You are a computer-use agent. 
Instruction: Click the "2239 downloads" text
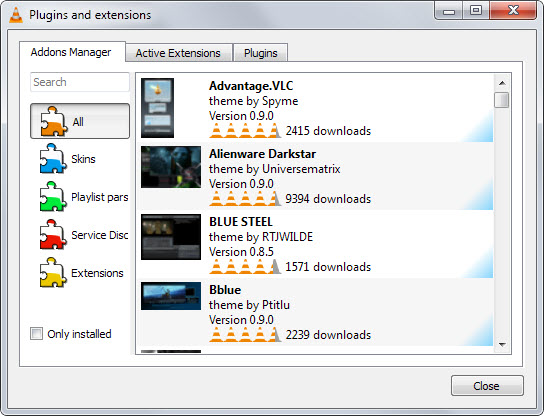click(x=328, y=335)
